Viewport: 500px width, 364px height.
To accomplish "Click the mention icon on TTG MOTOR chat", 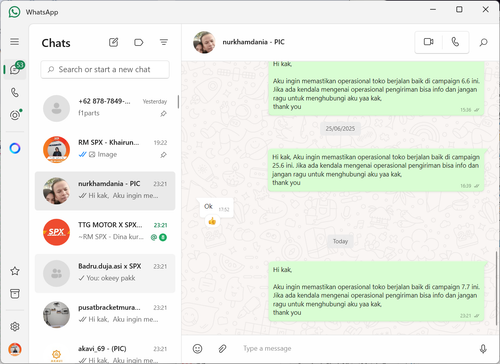I will point(154,237).
